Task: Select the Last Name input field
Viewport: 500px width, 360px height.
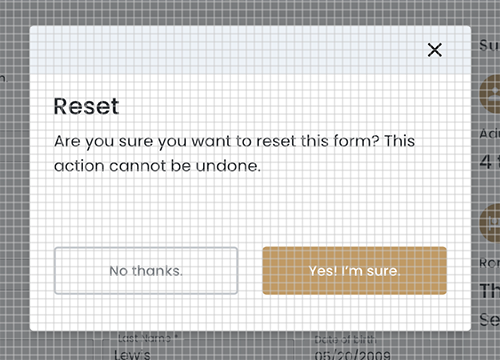Action: coord(193,348)
